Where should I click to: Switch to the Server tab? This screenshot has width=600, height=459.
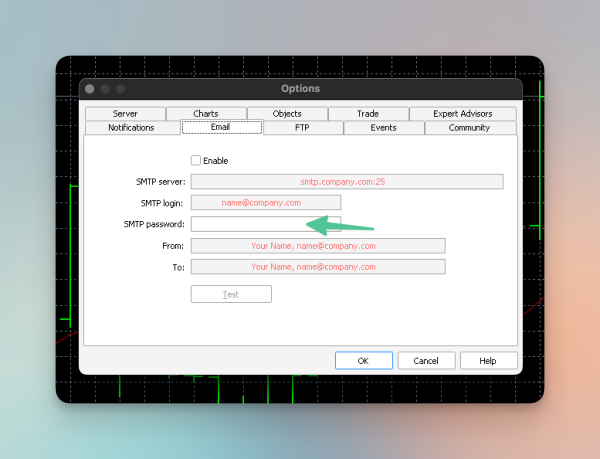click(x=125, y=114)
